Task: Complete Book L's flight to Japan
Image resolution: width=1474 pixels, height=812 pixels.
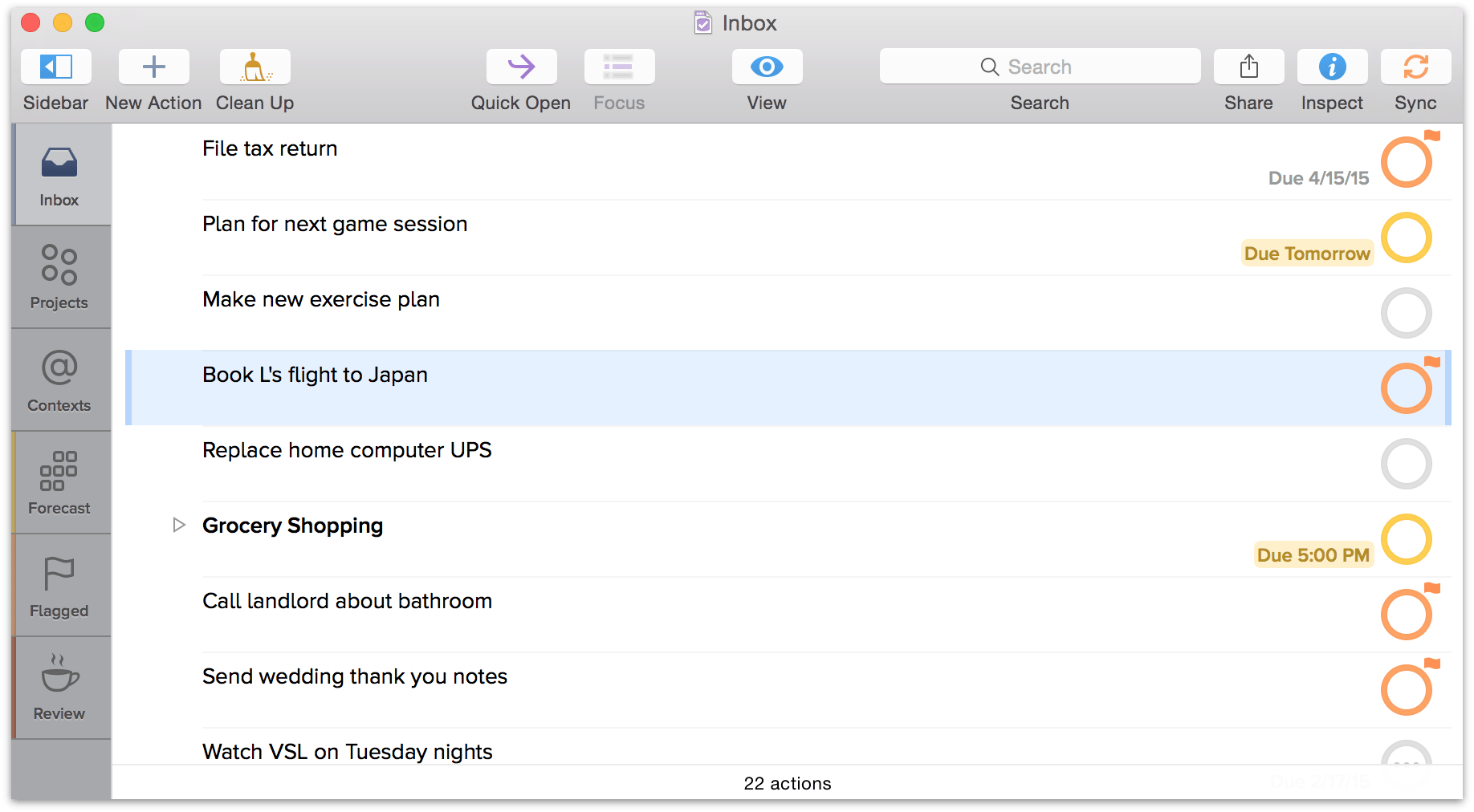Action: [x=1407, y=388]
